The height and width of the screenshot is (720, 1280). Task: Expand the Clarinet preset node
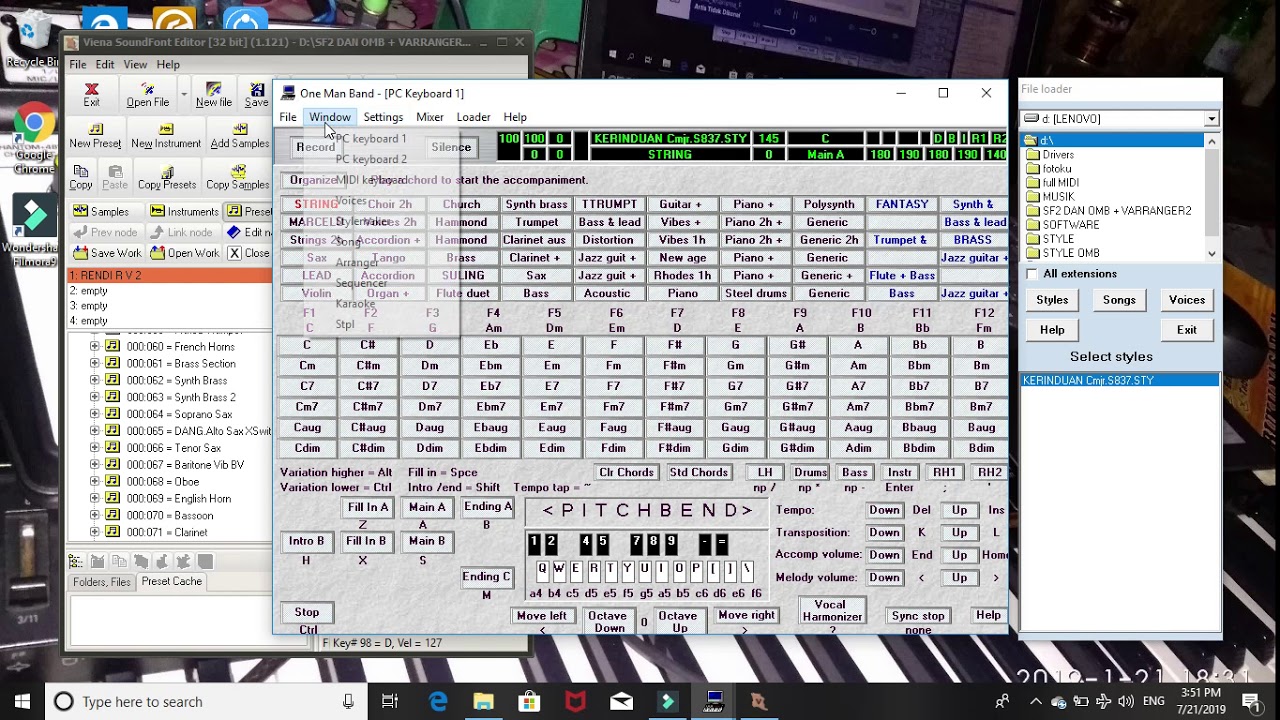tap(95, 533)
